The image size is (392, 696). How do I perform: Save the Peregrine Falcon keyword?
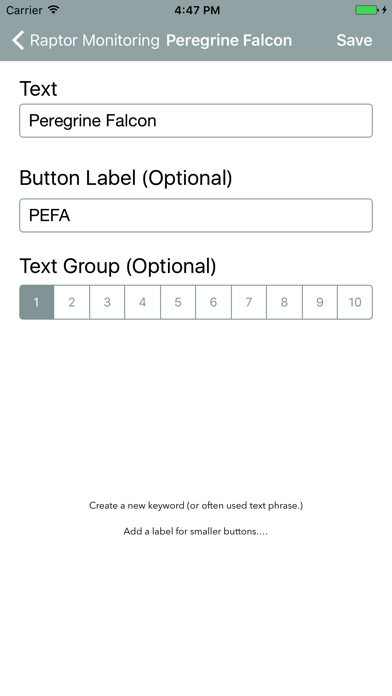tap(354, 40)
